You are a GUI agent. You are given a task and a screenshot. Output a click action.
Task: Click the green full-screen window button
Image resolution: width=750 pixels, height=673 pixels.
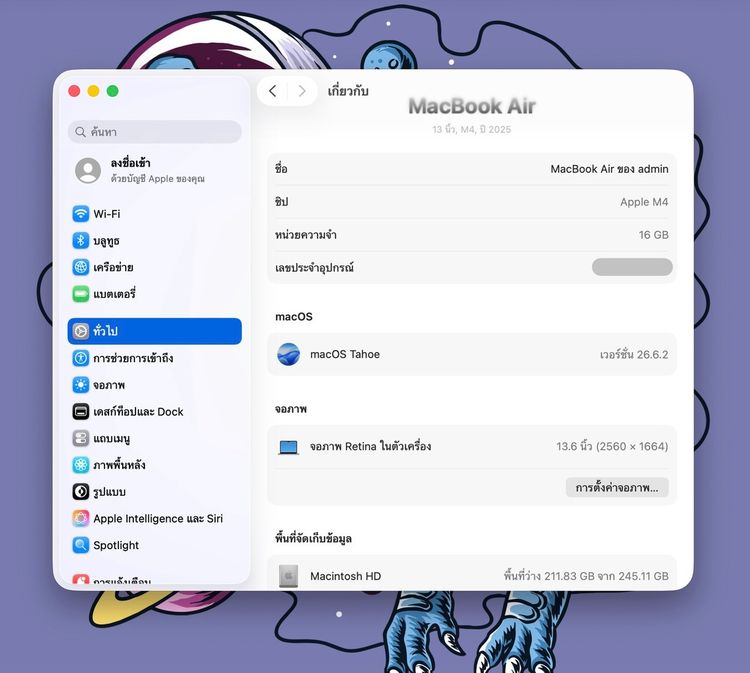(x=112, y=91)
